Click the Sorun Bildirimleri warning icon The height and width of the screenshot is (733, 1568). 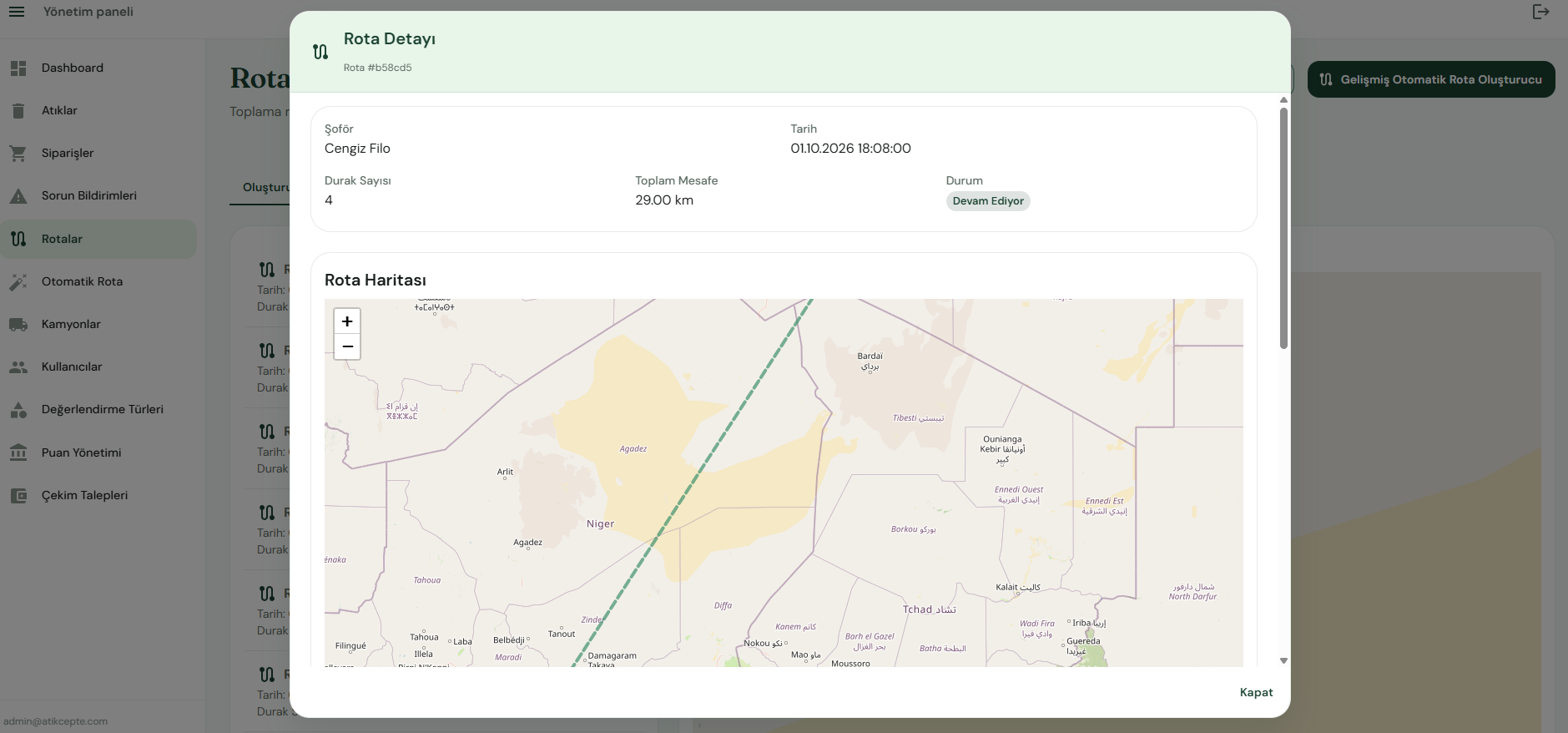coord(18,196)
